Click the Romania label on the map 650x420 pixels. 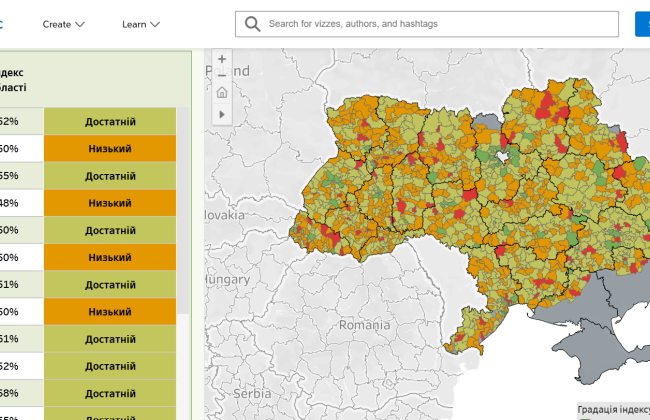(x=364, y=326)
